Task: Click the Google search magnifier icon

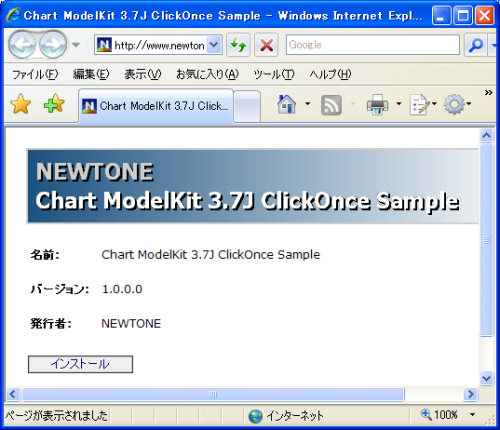Action: (475, 45)
